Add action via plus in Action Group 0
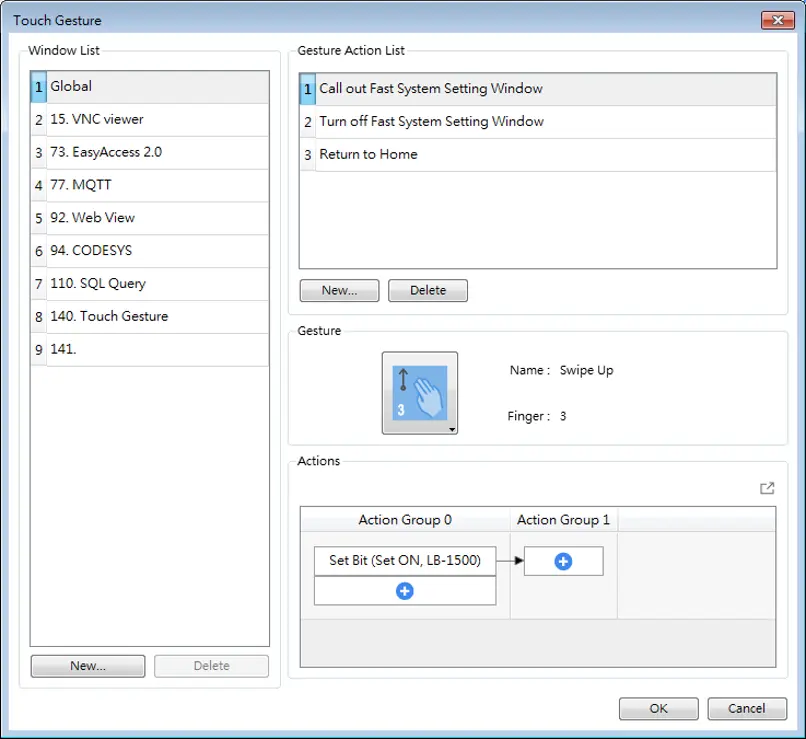Image resolution: width=806 pixels, height=739 pixels. (405, 591)
